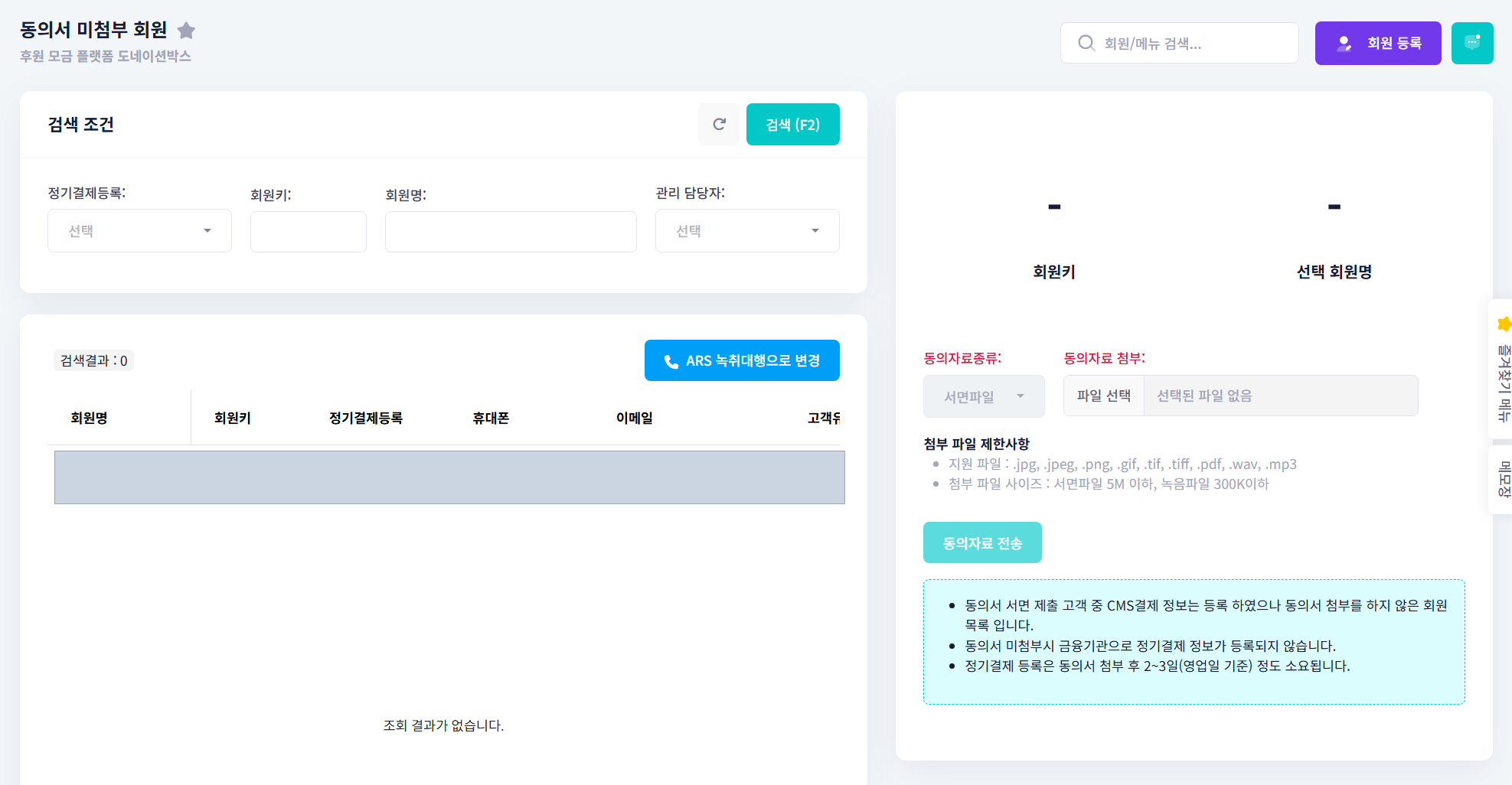Open the chat message icon button
The height and width of the screenshot is (785, 1512).
click(x=1471, y=43)
